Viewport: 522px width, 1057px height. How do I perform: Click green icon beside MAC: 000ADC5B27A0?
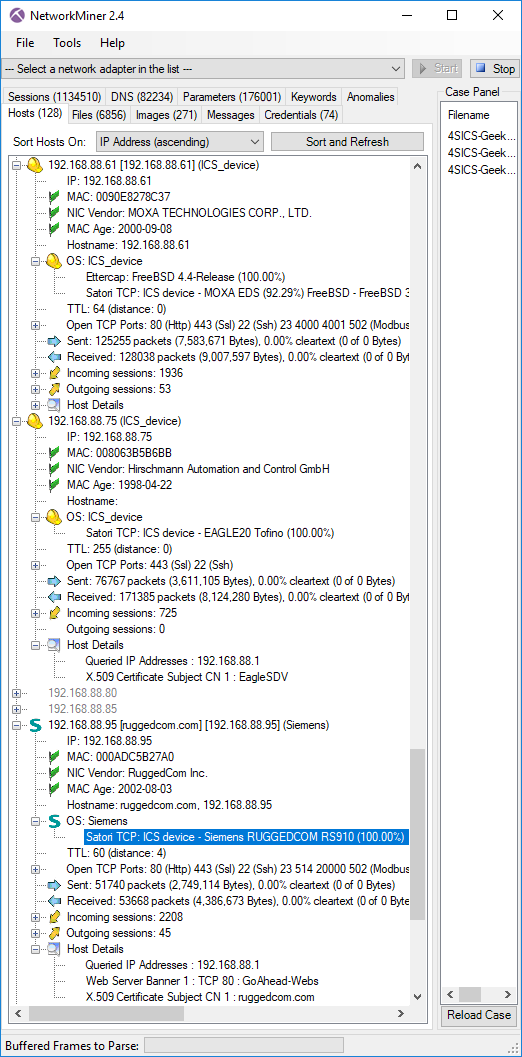[x=55, y=757]
